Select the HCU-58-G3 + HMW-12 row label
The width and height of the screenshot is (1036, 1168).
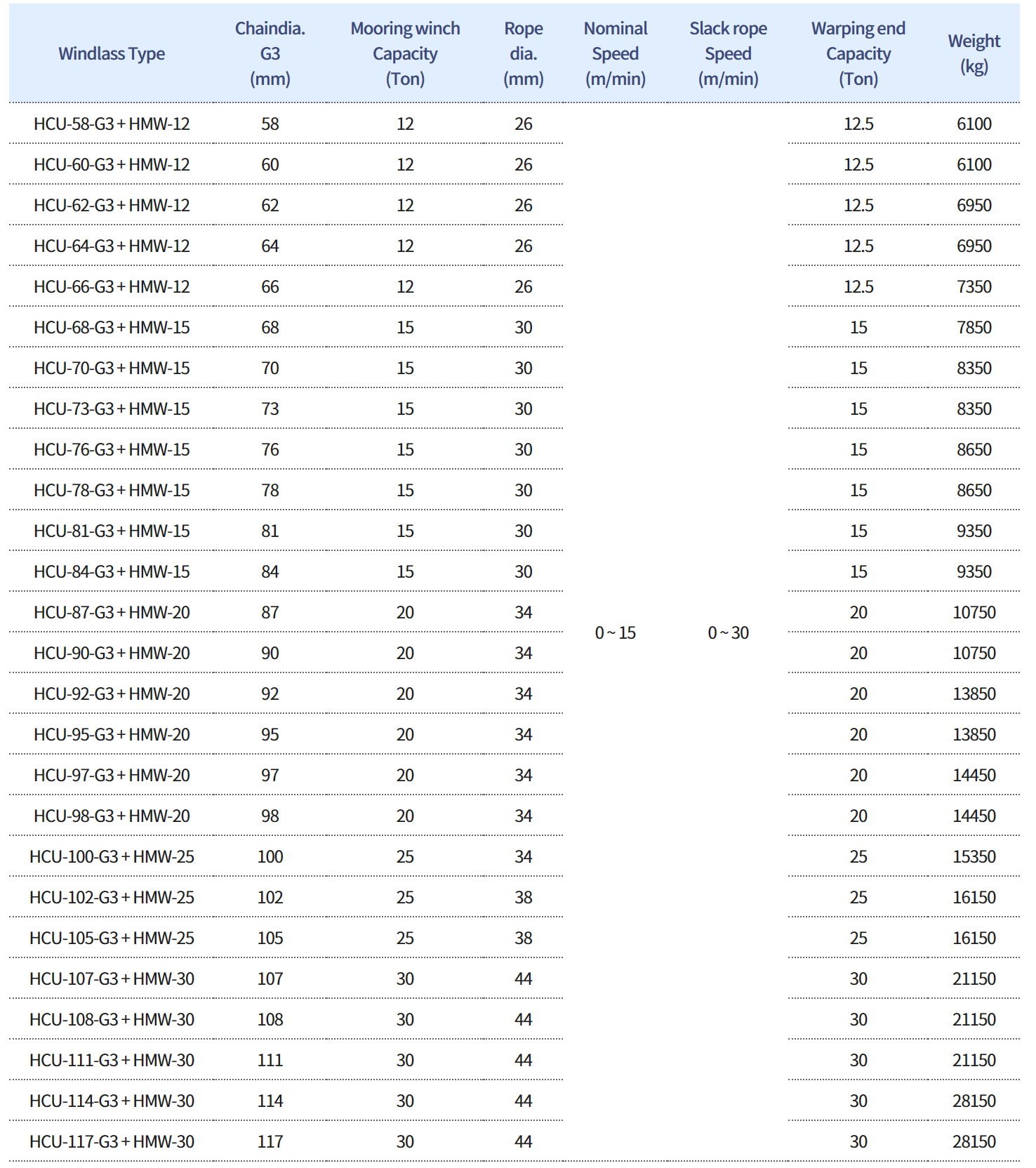click(112, 124)
